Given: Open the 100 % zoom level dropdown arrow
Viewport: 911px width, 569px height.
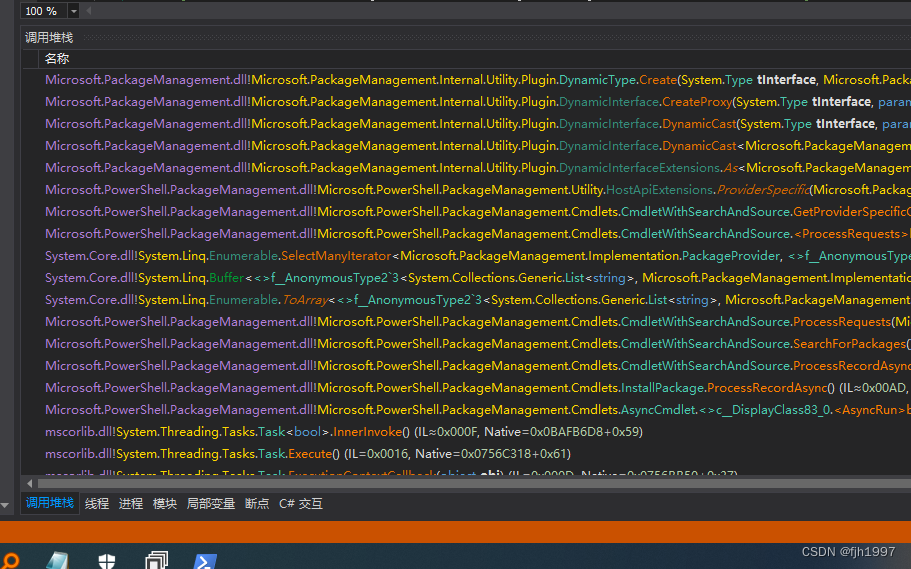Looking at the screenshot, I should 74,11.
